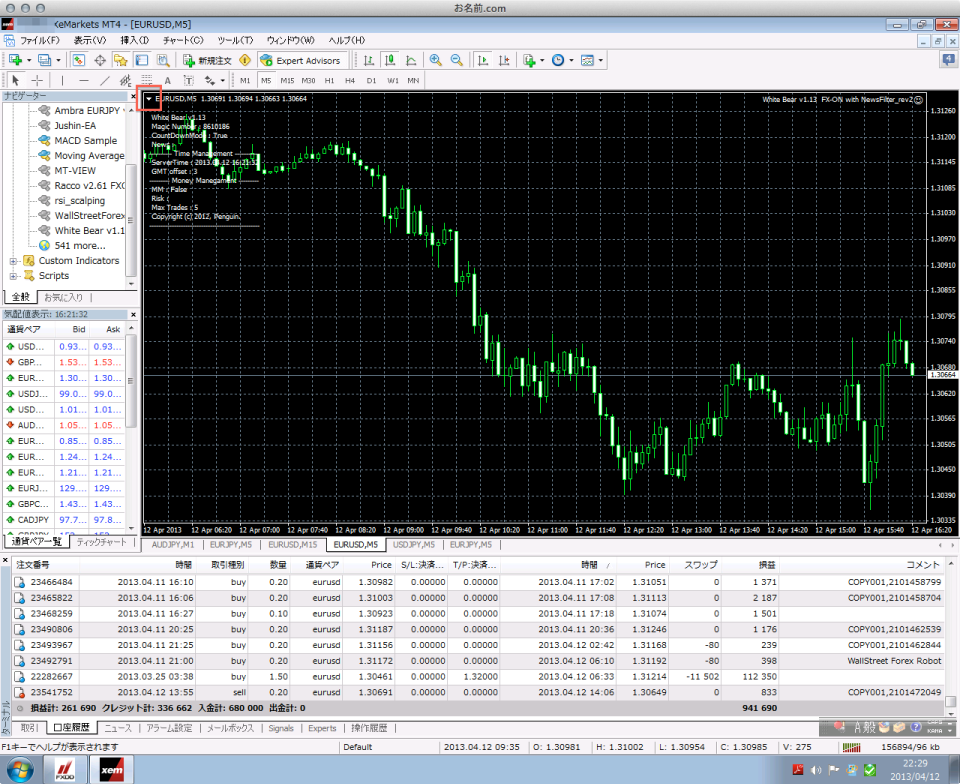Image resolution: width=960 pixels, height=784 pixels.
Task: Open the periodicity clock dropdown
Action: click(x=561, y=60)
